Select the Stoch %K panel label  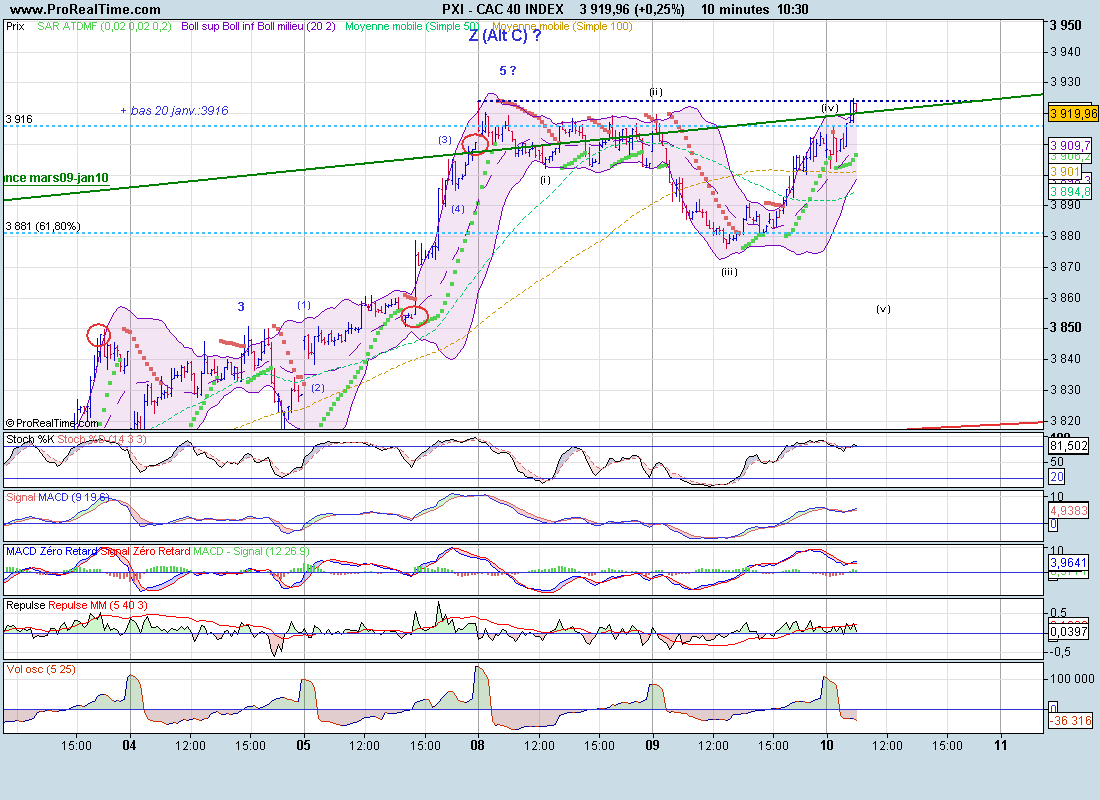tap(30, 439)
